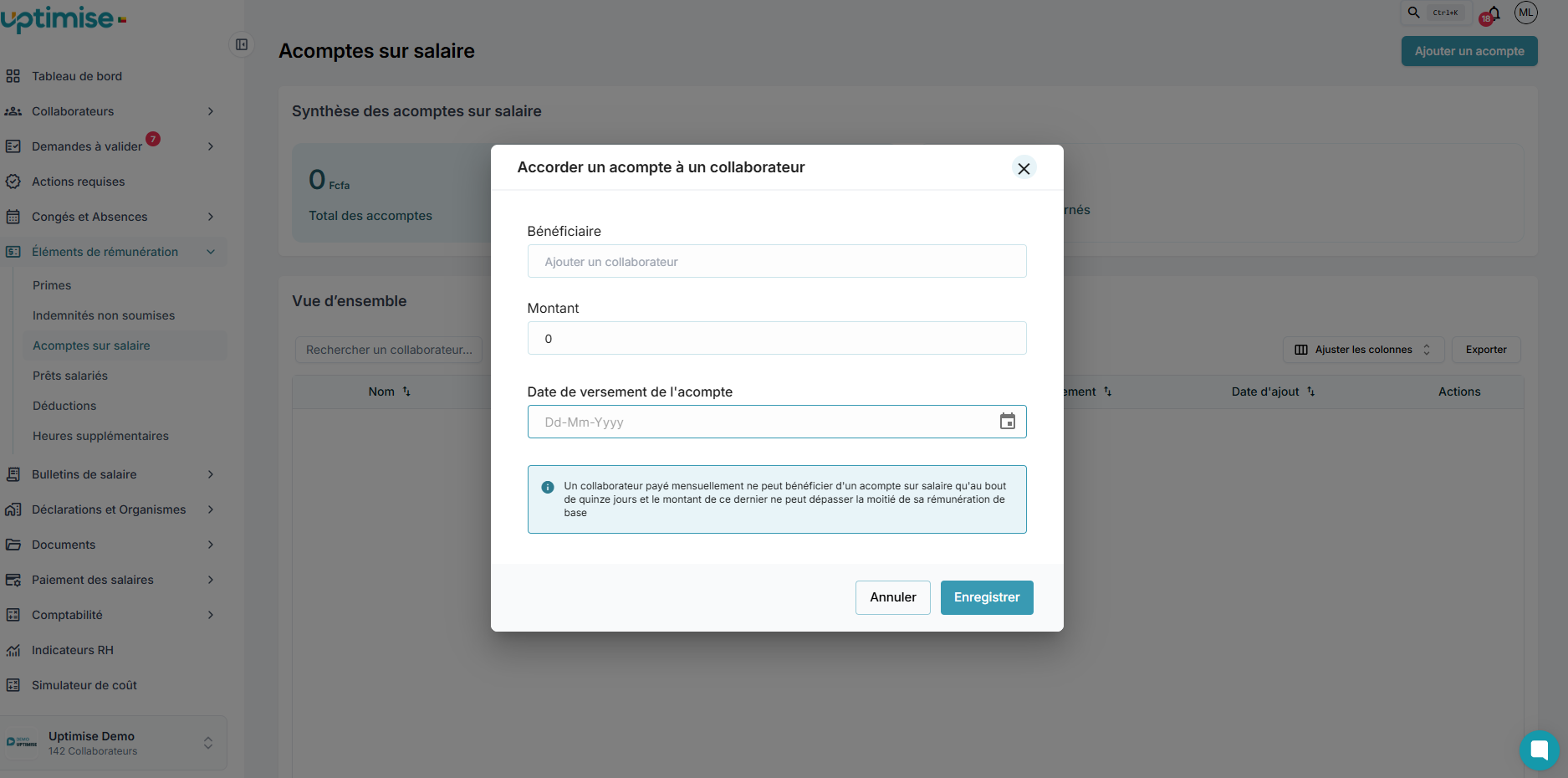Collapse Éléments de rémunération section
The image size is (1568, 778).
[x=211, y=252]
